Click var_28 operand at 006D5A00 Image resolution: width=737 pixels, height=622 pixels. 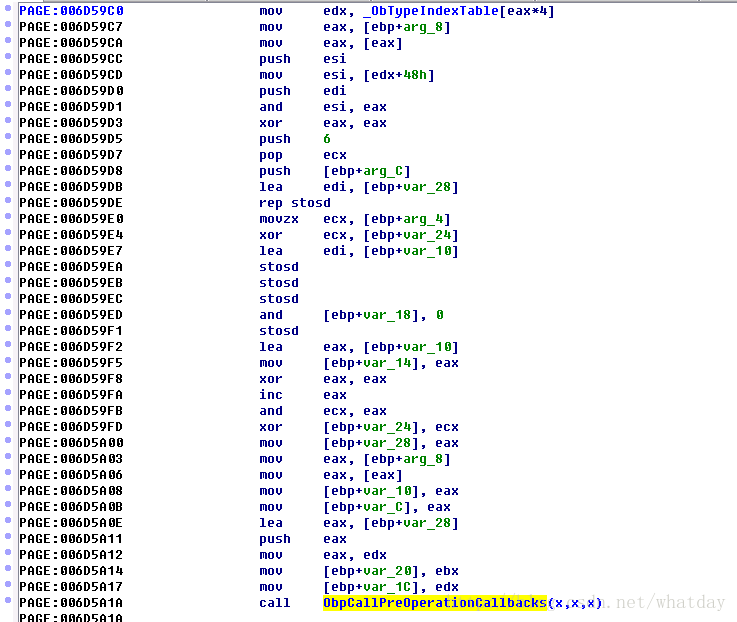tap(387, 443)
